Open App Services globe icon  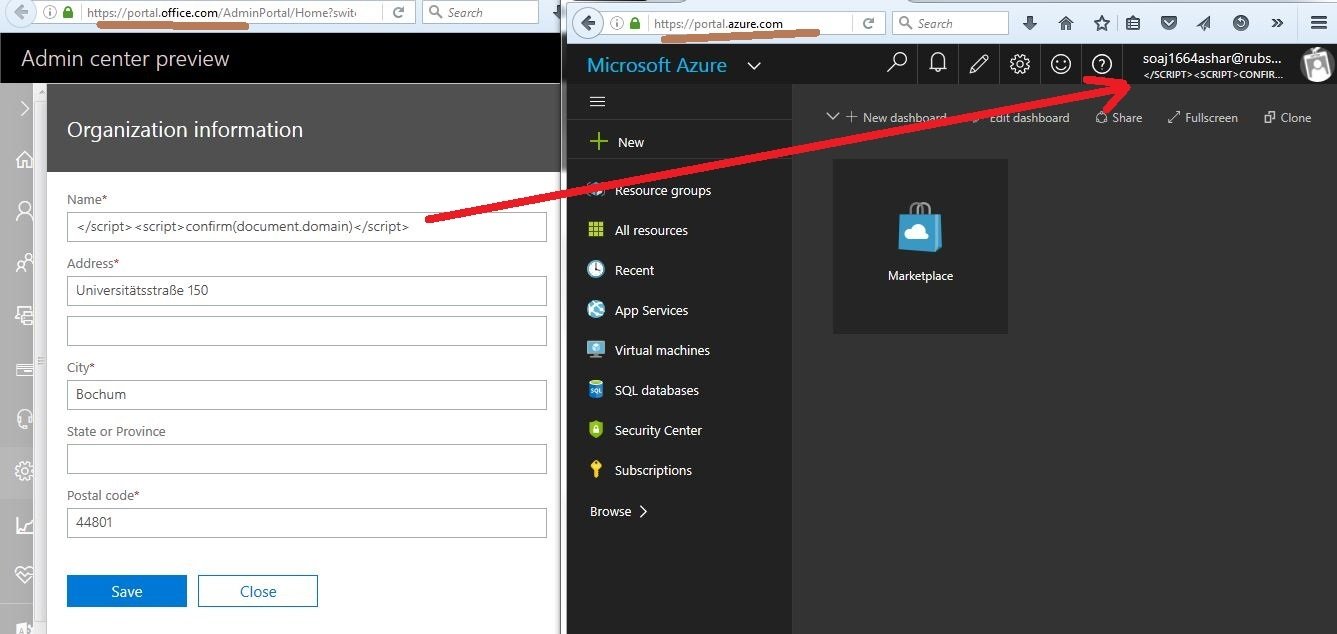596,310
